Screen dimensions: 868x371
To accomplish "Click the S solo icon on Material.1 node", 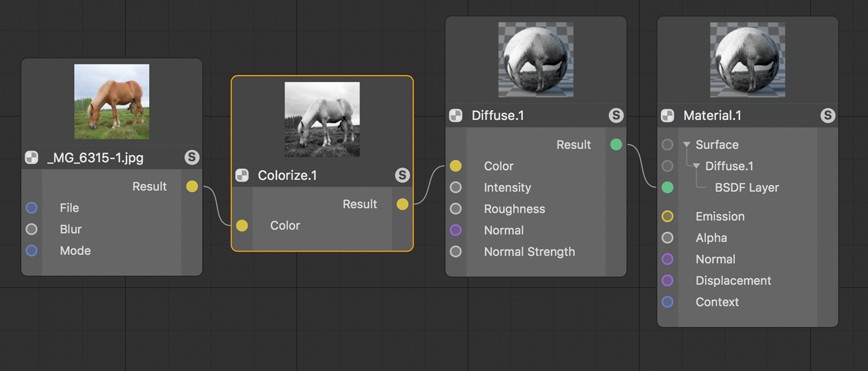I will [x=828, y=116].
